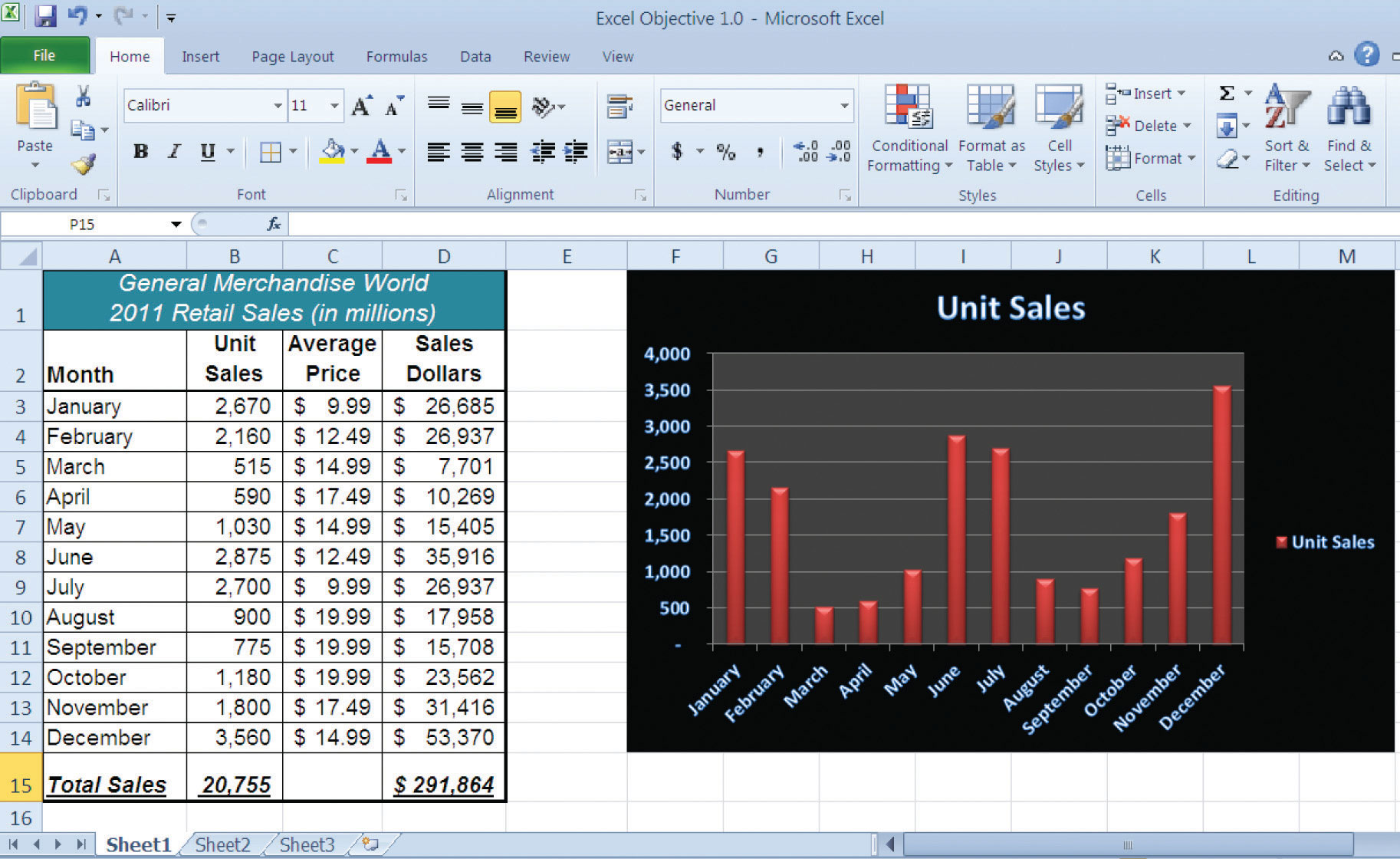This screenshot has width=1400, height=859.
Task: Click the Format Painter brush icon
Action: coord(83,164)
